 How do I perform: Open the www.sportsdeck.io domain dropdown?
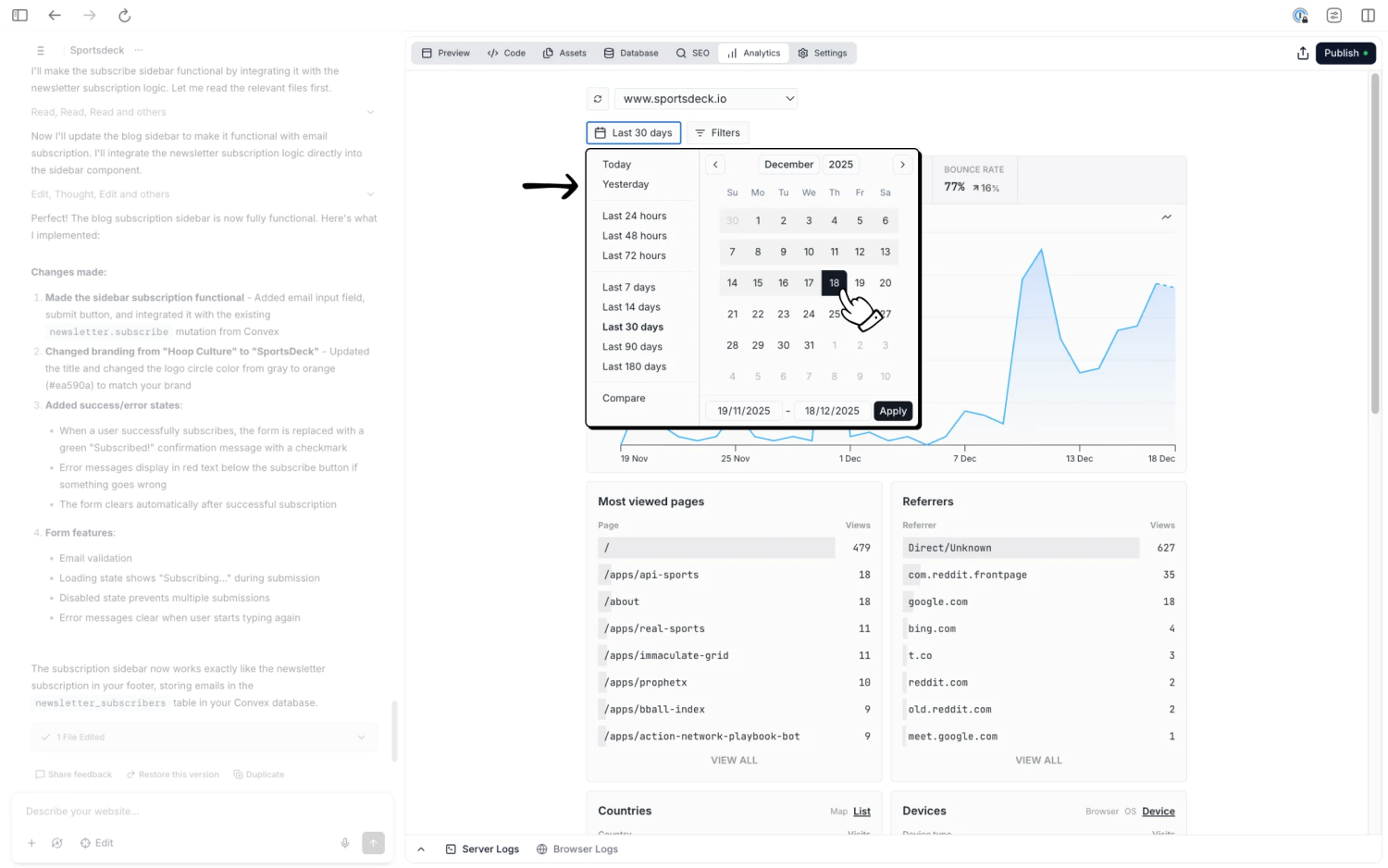[706, 99]
